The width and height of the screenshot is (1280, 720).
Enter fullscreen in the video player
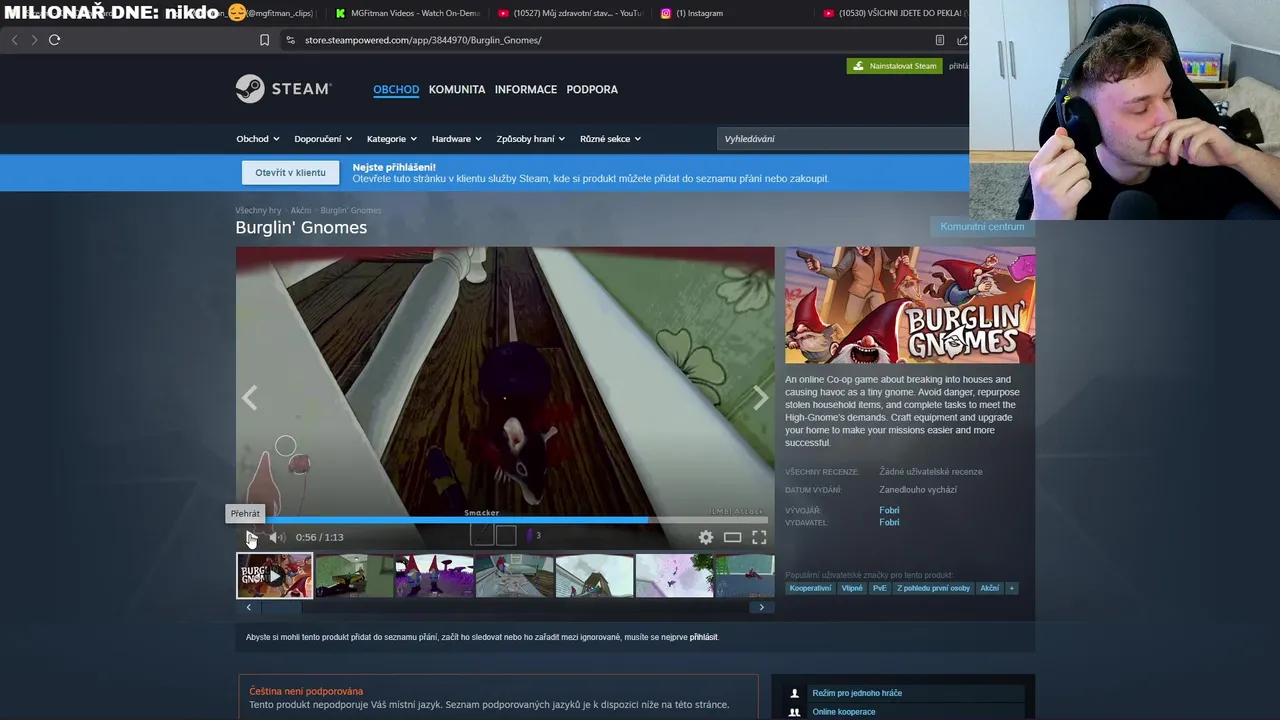[x=759, y=537]
